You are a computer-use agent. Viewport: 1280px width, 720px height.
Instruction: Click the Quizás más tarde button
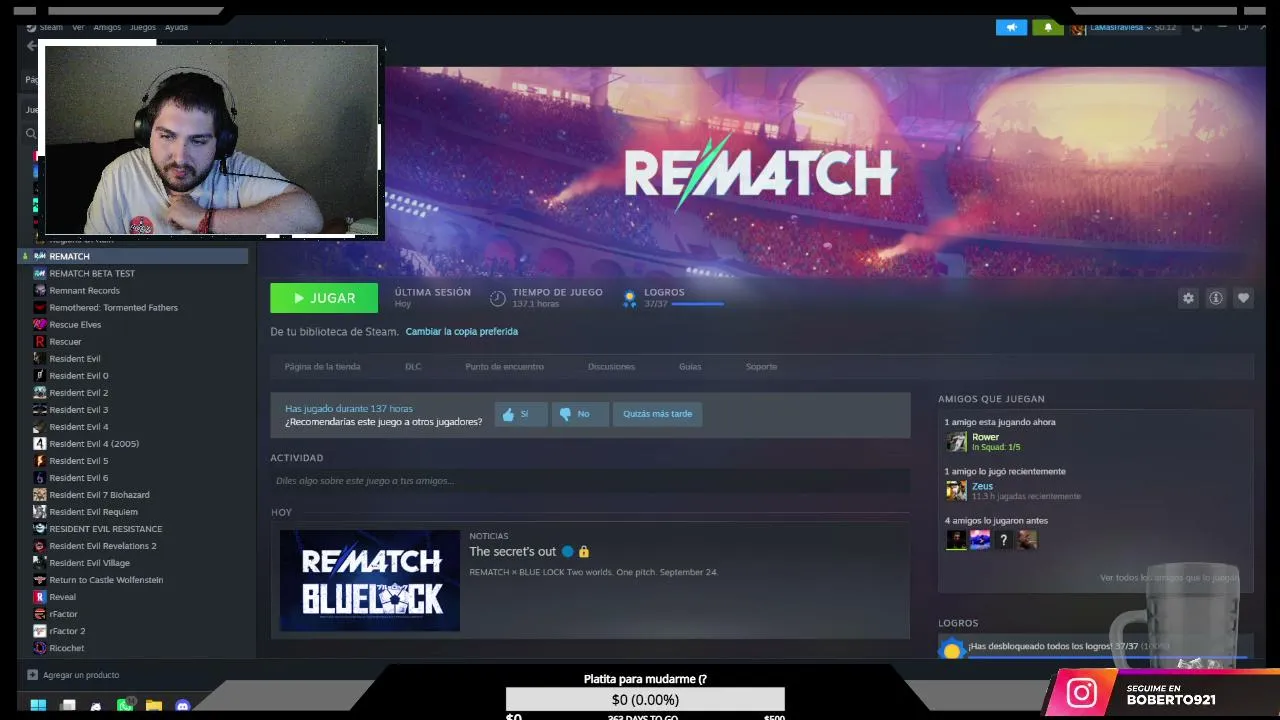[x=657, y=414]
